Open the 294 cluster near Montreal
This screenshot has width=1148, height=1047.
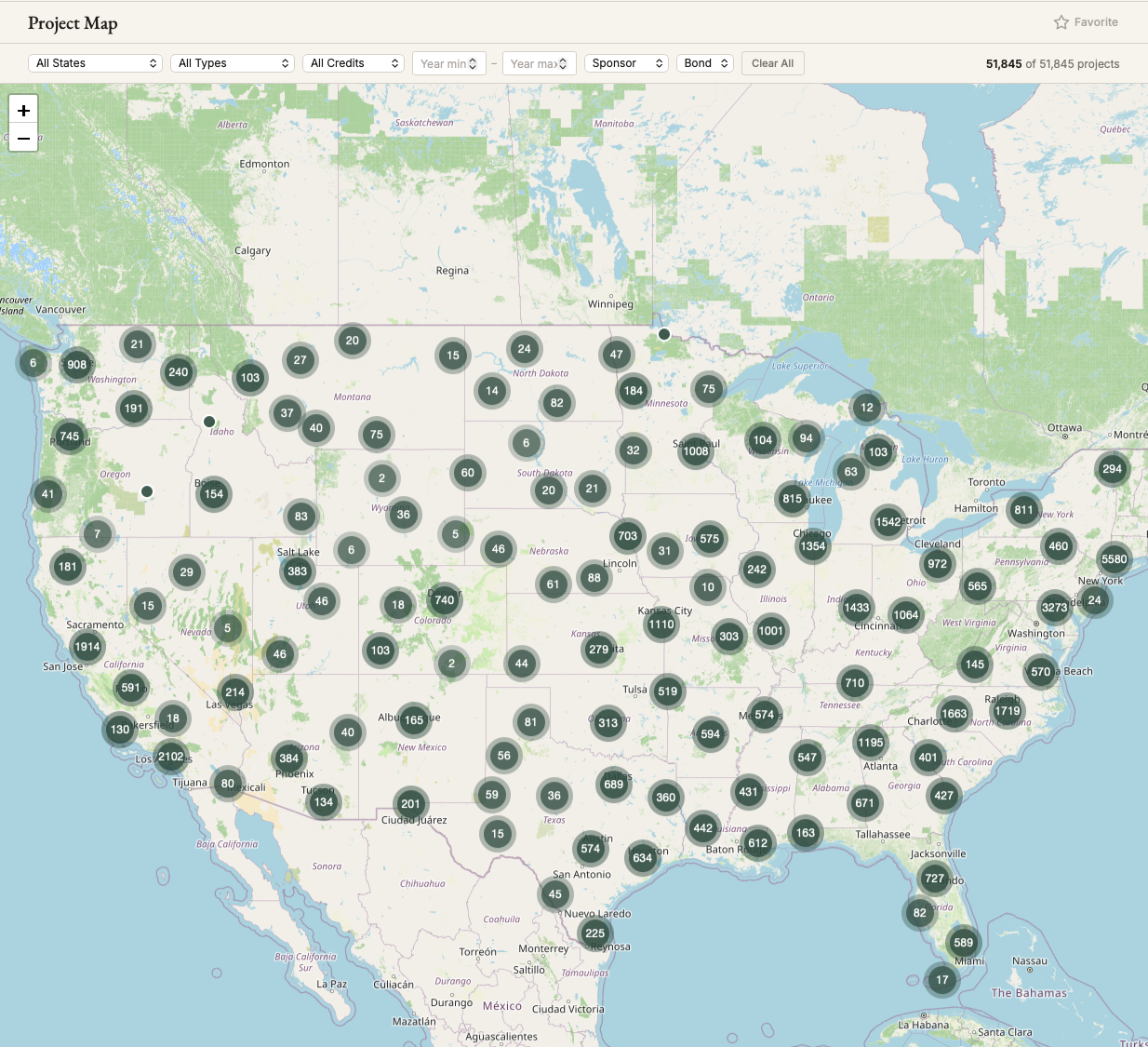(1113, 469)
